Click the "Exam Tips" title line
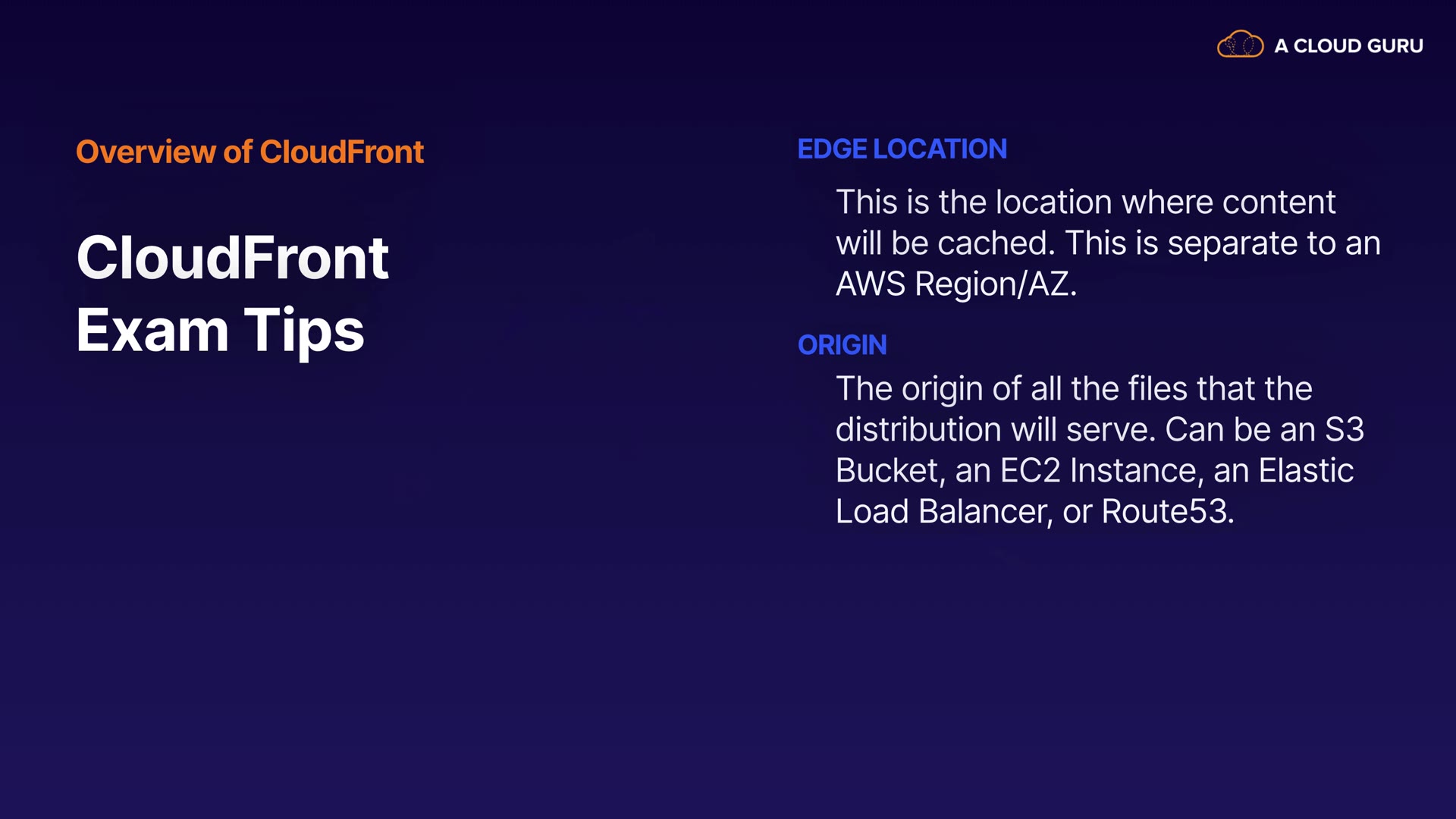 [x=220, y=331]
